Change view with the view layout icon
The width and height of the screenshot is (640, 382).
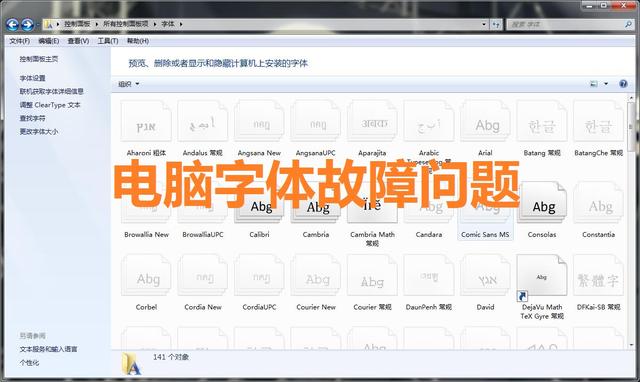594,84
